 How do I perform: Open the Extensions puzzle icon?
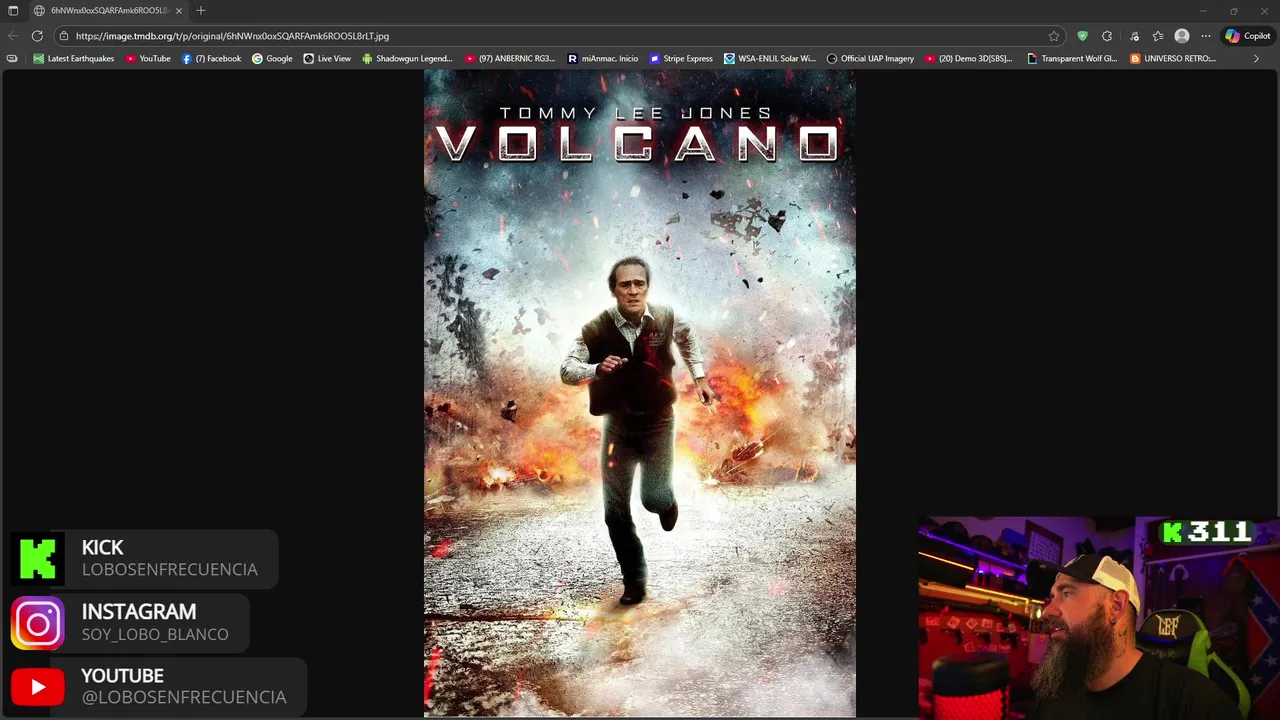click(1107, 36)
